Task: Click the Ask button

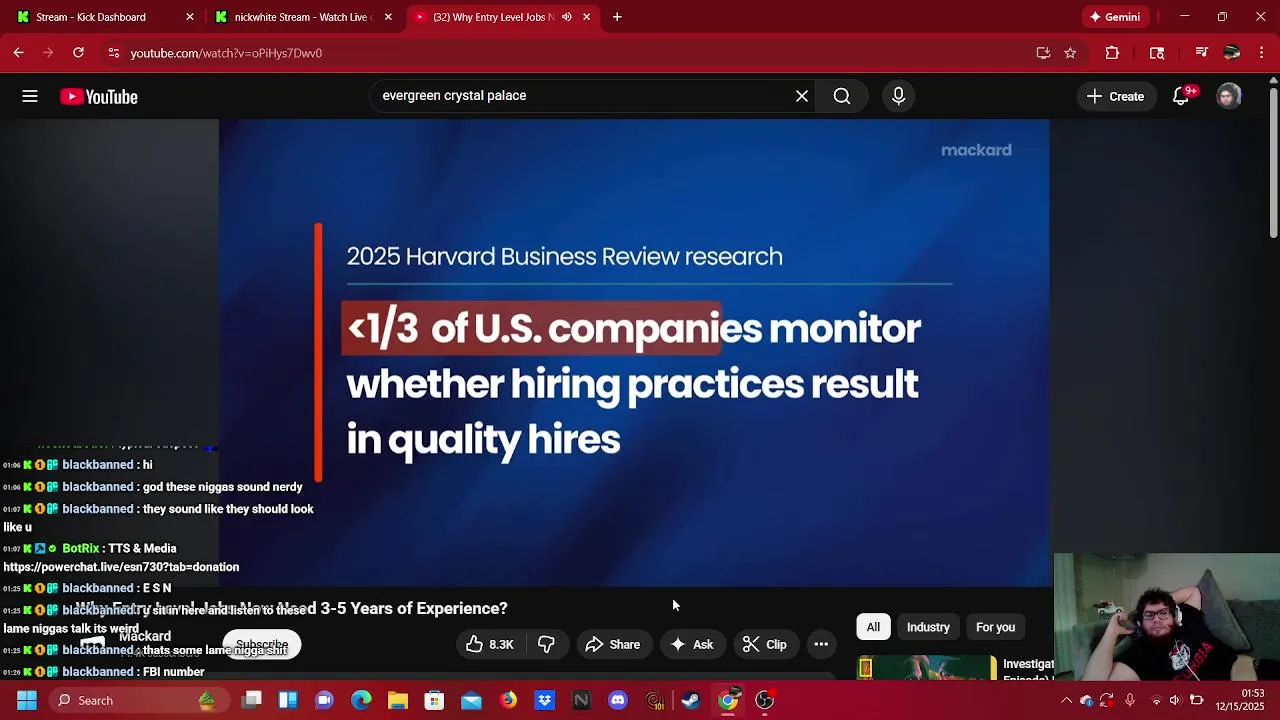Action: point(691,645)
